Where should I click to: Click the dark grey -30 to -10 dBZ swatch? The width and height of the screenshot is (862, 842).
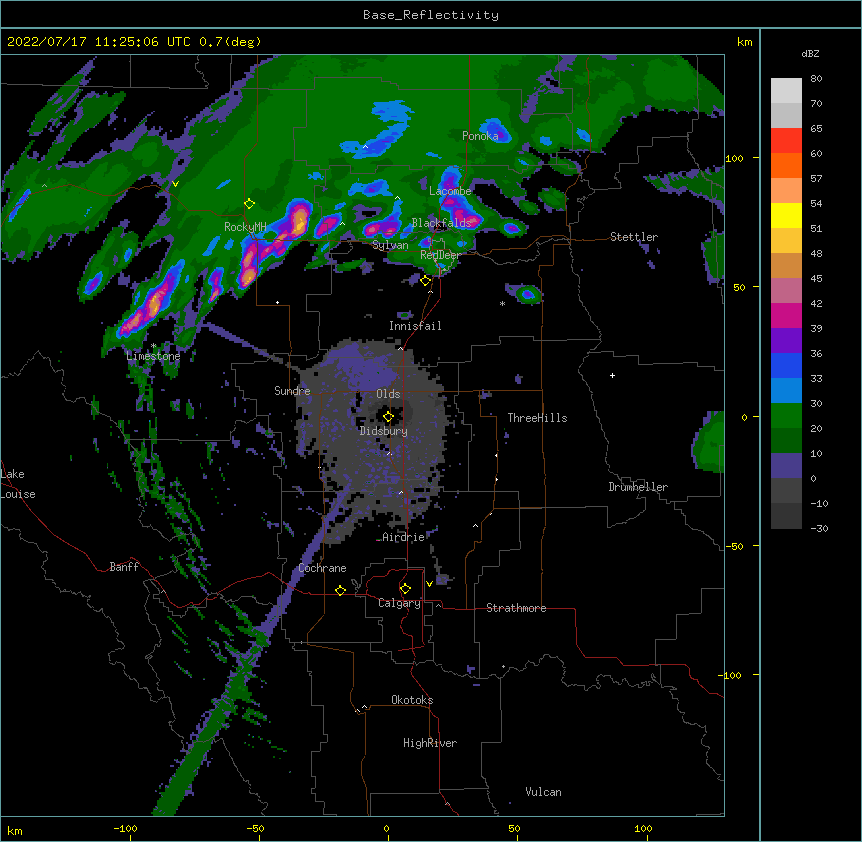coord(786,516)
